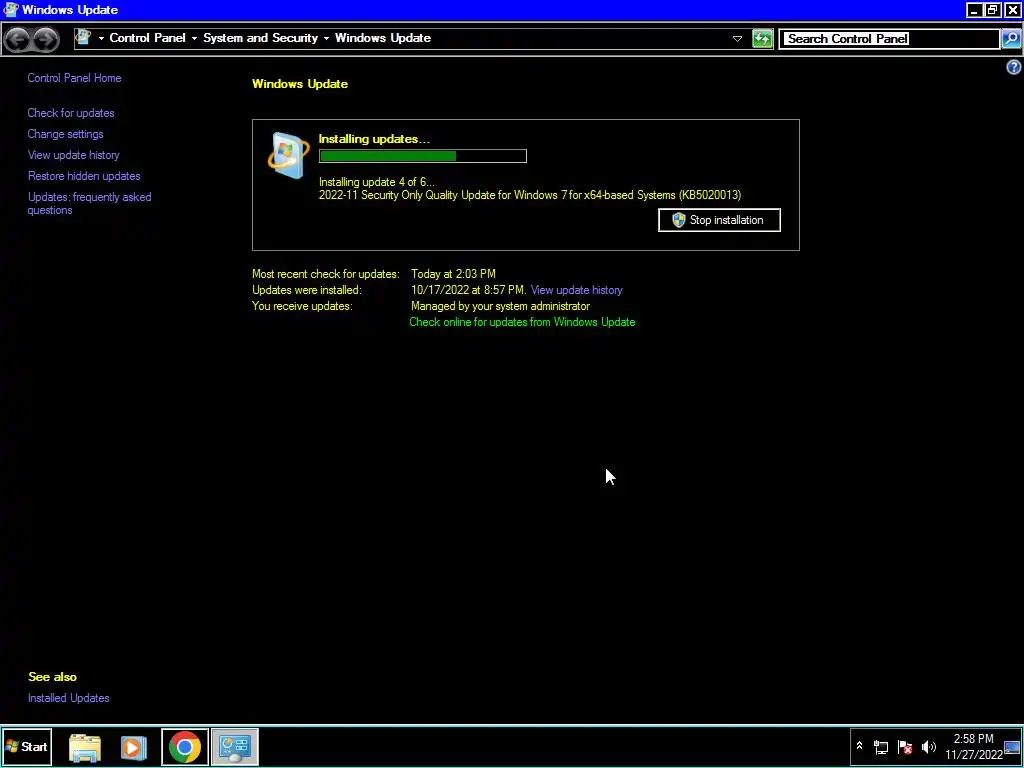
Task: Click the green Refresh button
Action: 762,39
